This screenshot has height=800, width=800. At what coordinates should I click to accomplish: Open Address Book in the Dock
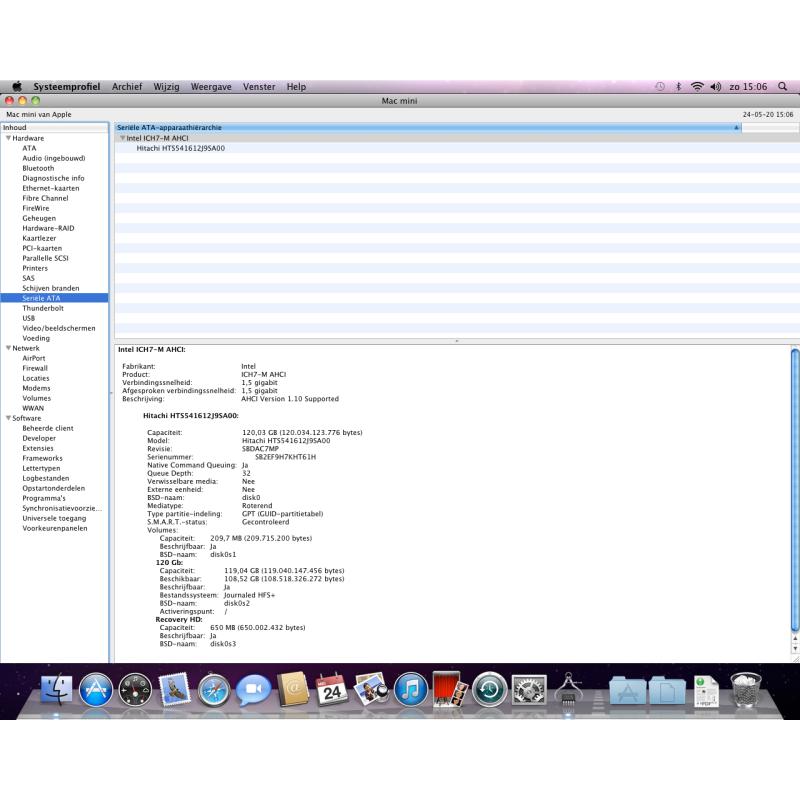click(x=293, y=689)
